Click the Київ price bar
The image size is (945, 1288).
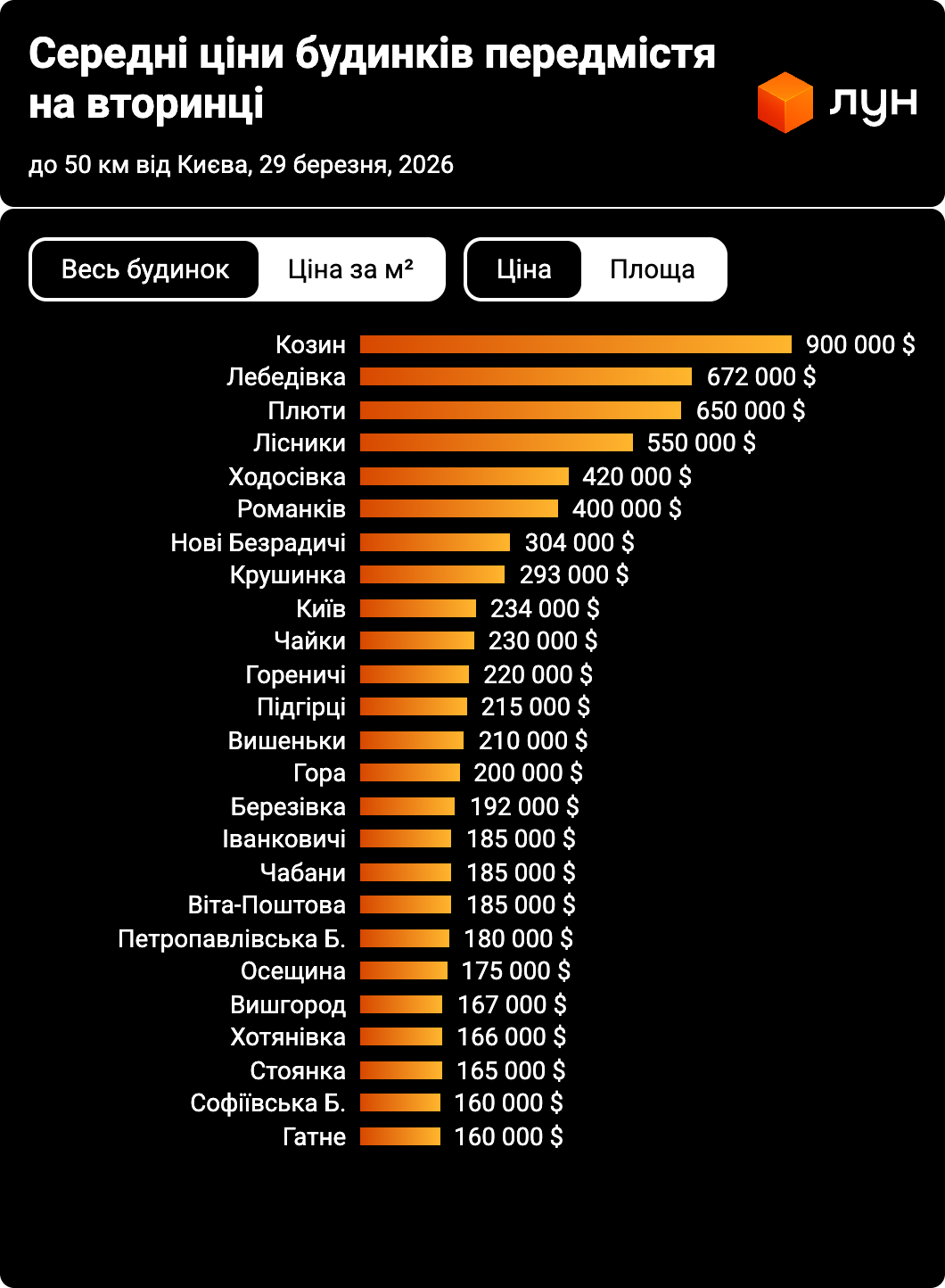[x=418, y=608]
